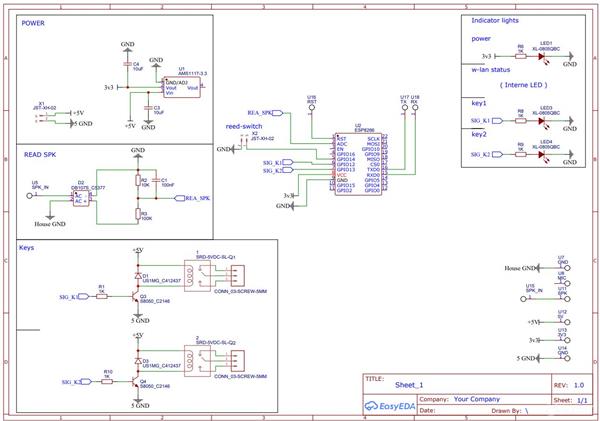
Task: Select the Indicator lights heading text
Action: coord(495,20)
